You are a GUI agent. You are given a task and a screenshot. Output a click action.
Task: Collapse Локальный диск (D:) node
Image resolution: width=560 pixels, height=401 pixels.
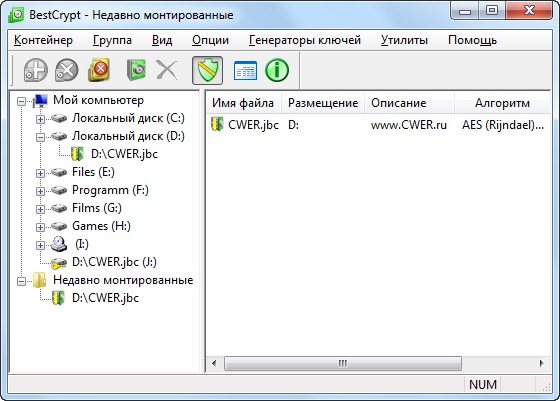pos(40,137)
